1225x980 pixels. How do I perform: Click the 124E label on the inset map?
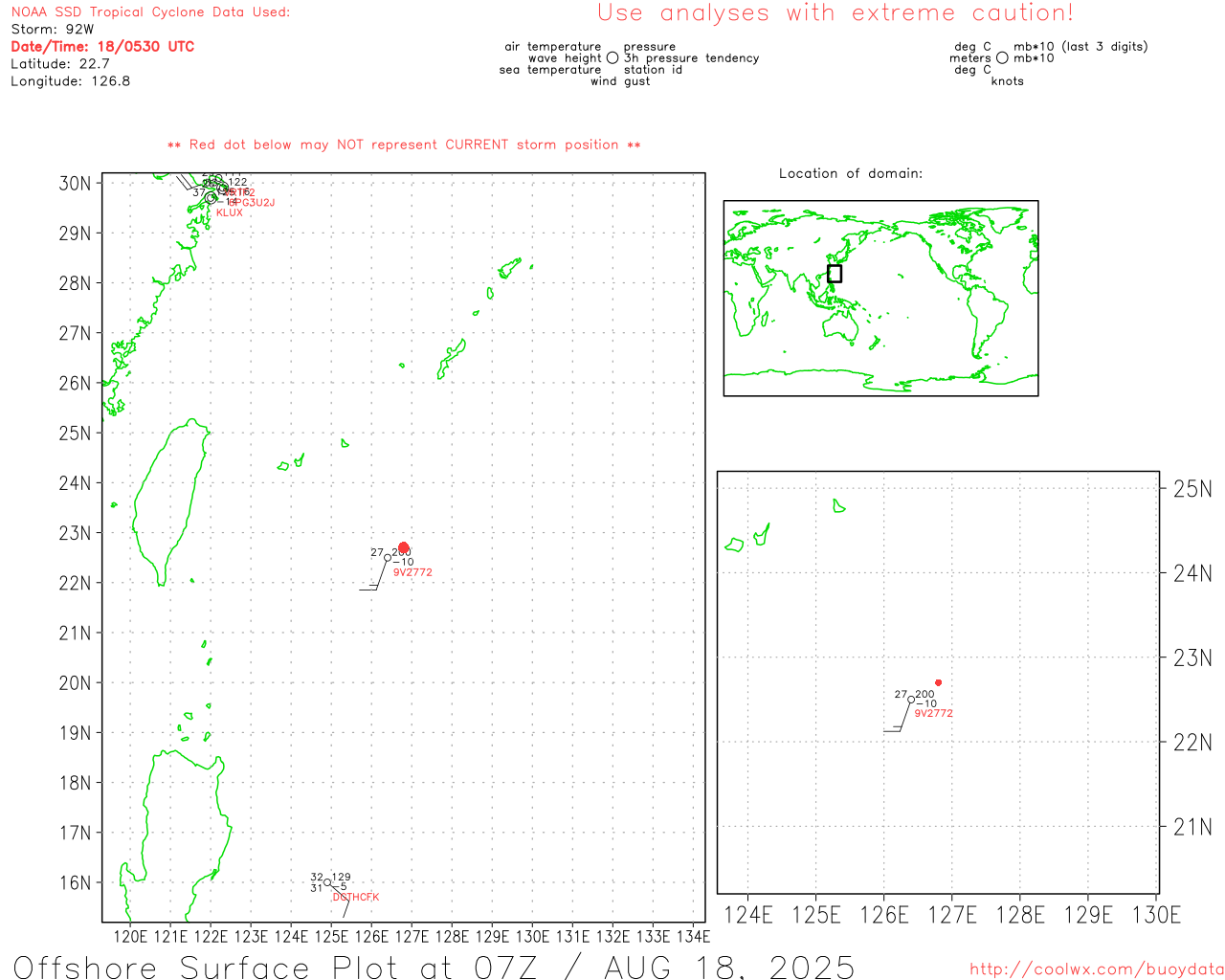click(748, 916)
